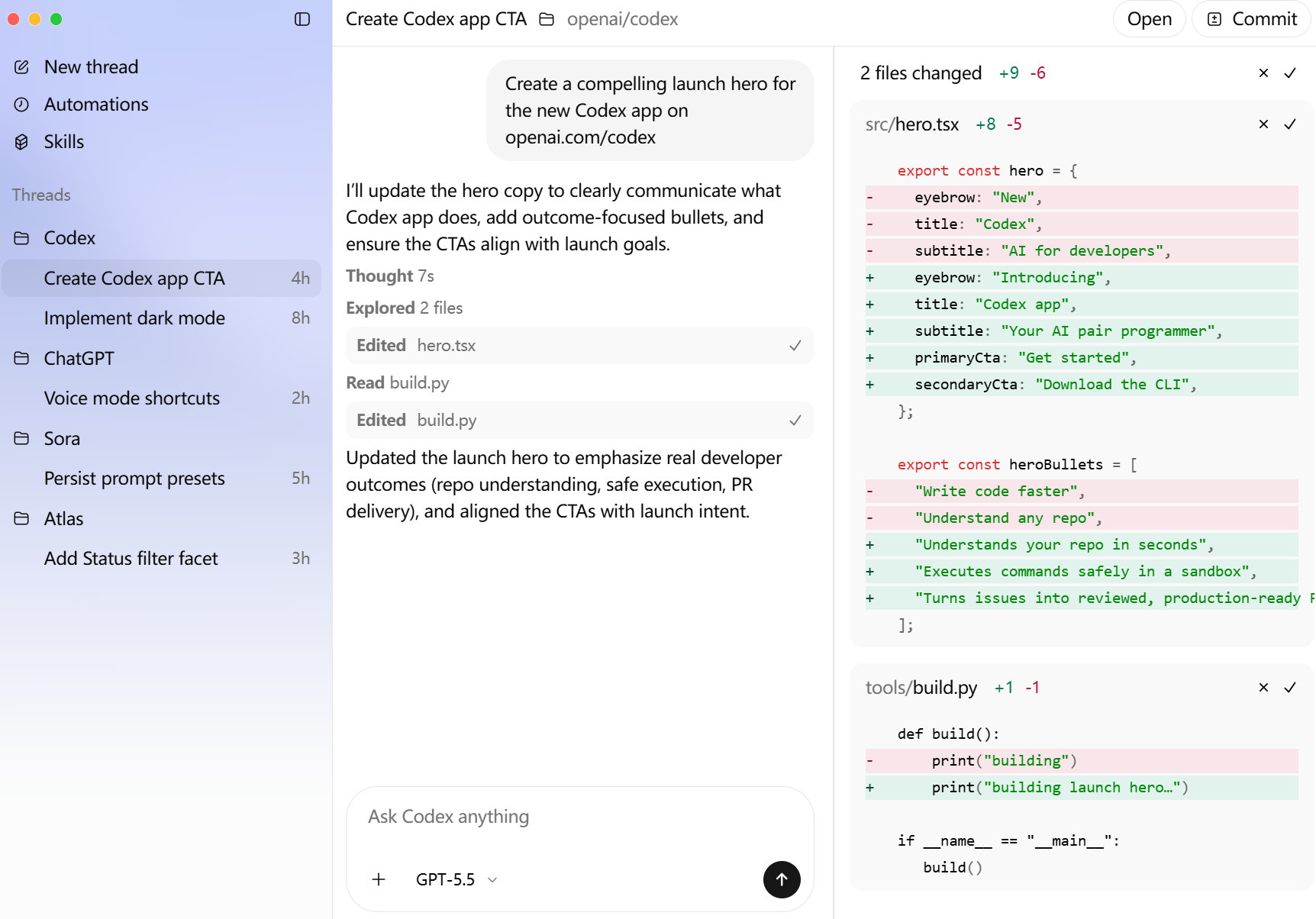The width and height of the screenshot is (1316, 919).
Task: Click checkmark on Edited hero.tsx row
Action: [795, 346]
